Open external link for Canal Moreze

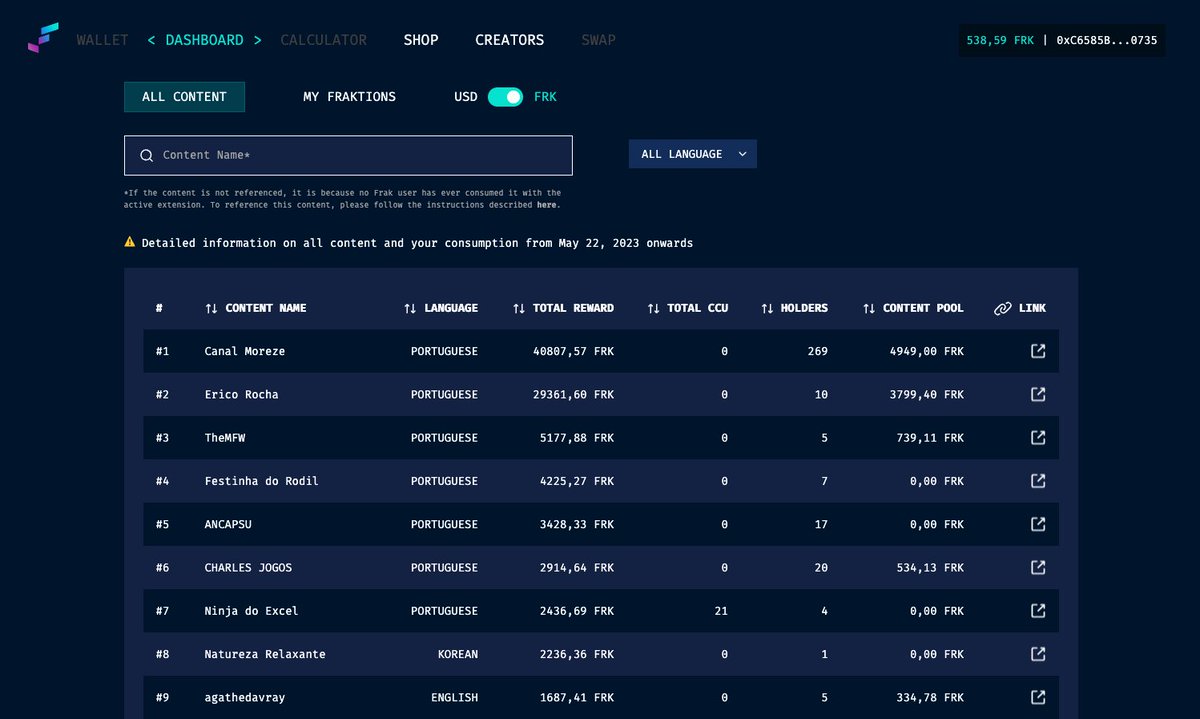(x=1037, y=351)
